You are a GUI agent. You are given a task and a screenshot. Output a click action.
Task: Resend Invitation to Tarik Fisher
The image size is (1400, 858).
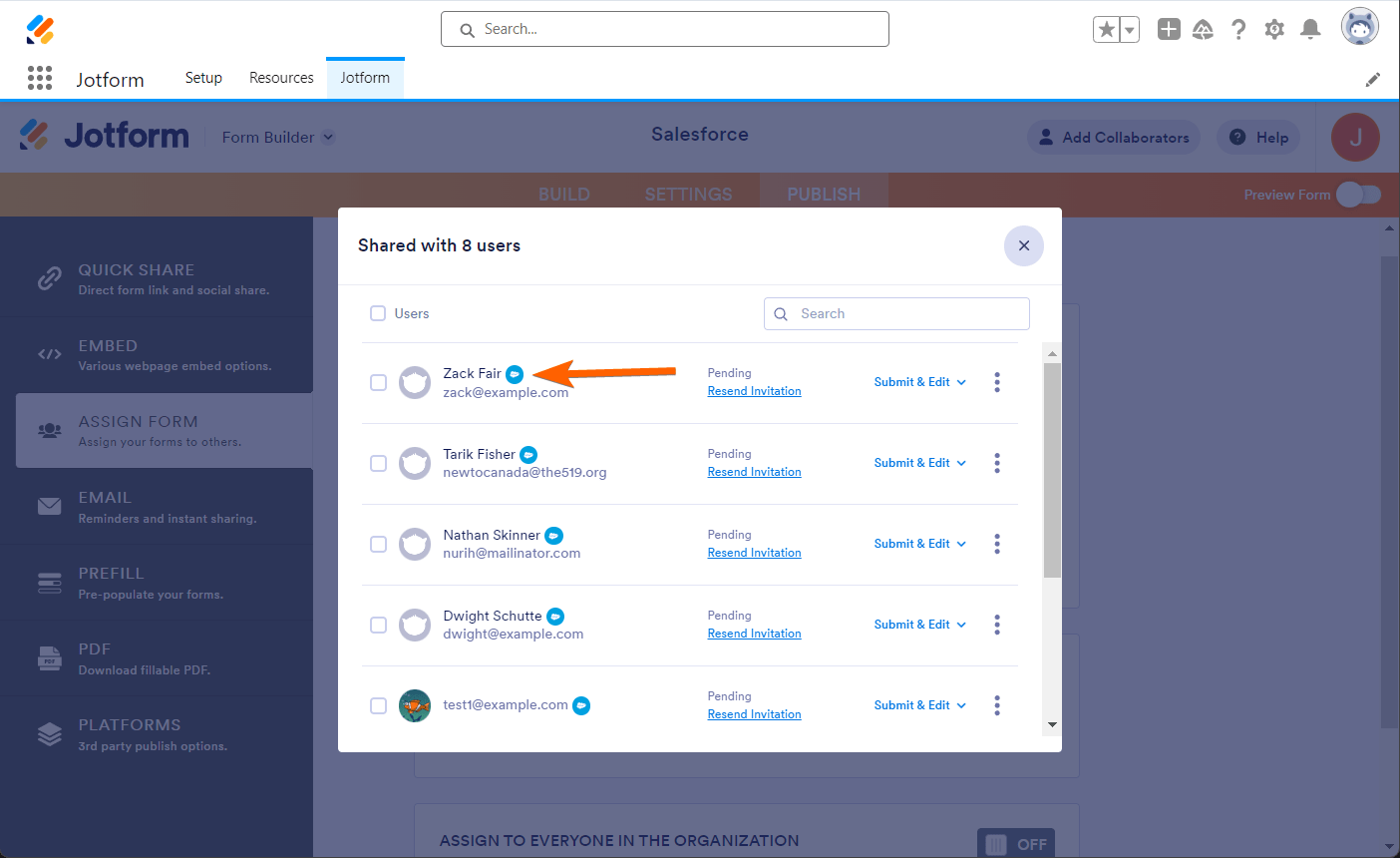(754, 472)
